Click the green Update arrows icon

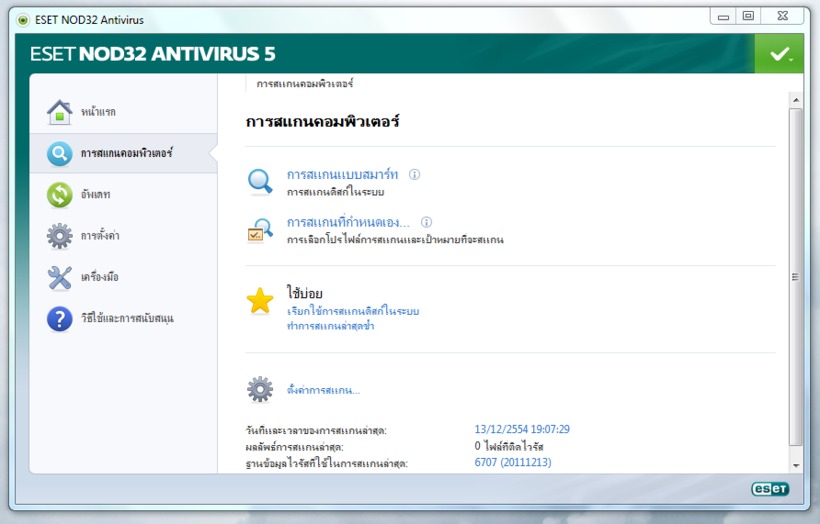coord(60,195)
